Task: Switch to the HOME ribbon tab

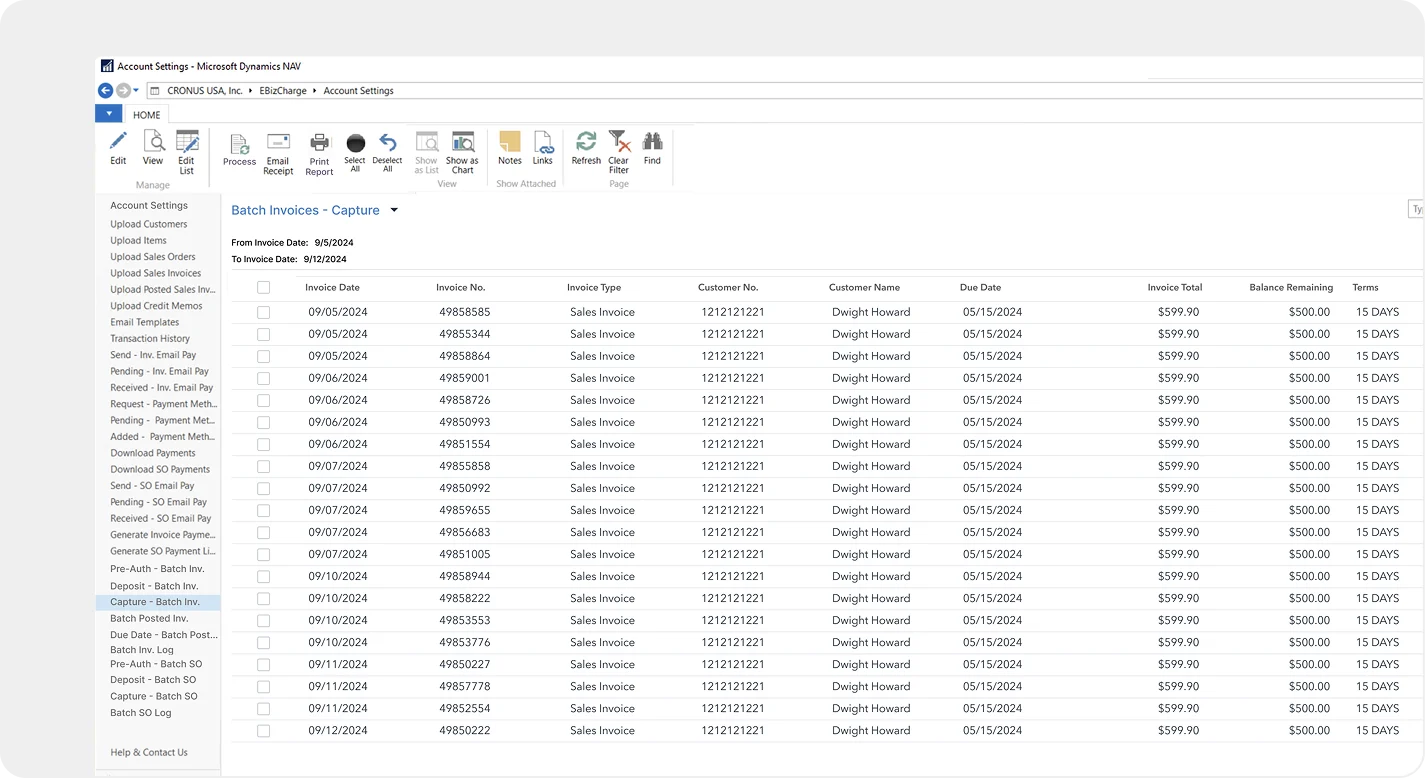Action: 147,115
